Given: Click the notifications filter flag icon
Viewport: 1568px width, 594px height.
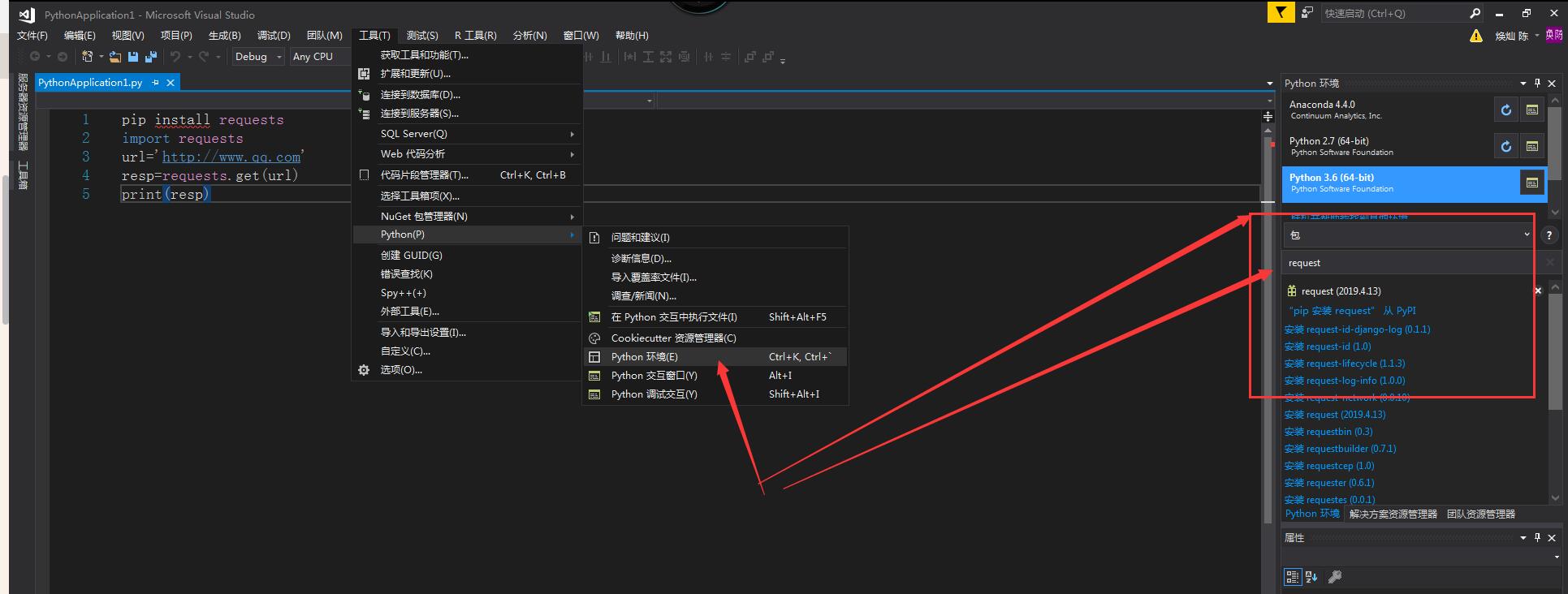Looking at the screenshot, I should pos(1281,13).
